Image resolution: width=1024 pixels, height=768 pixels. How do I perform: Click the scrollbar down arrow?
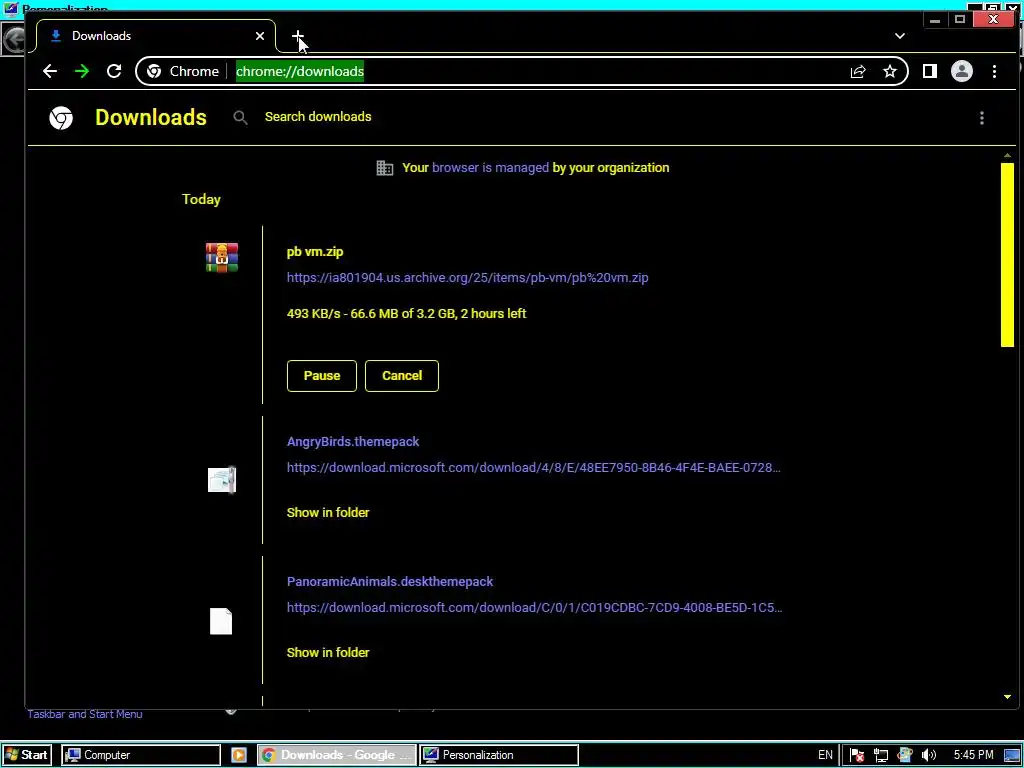[1007, 697]
